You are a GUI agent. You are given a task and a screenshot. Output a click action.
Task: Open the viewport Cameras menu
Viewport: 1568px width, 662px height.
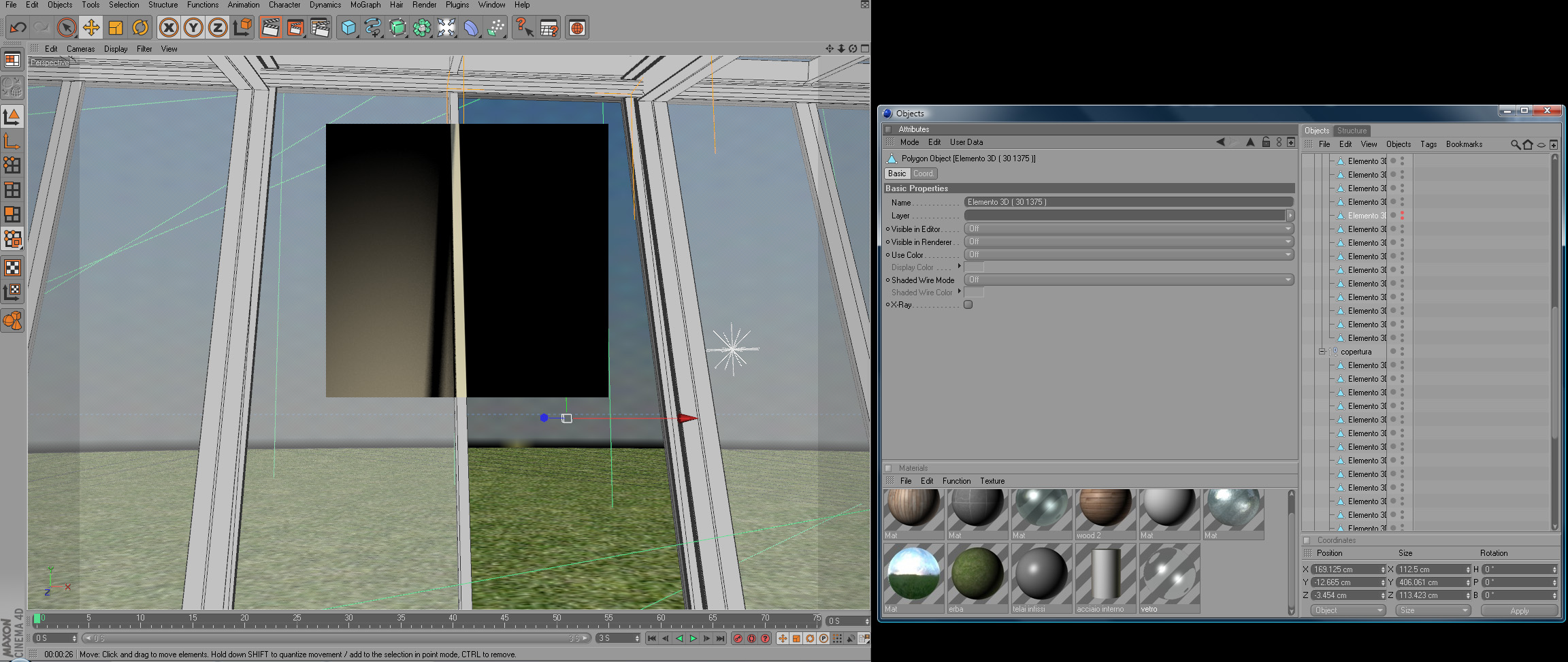tap(80, 49)
